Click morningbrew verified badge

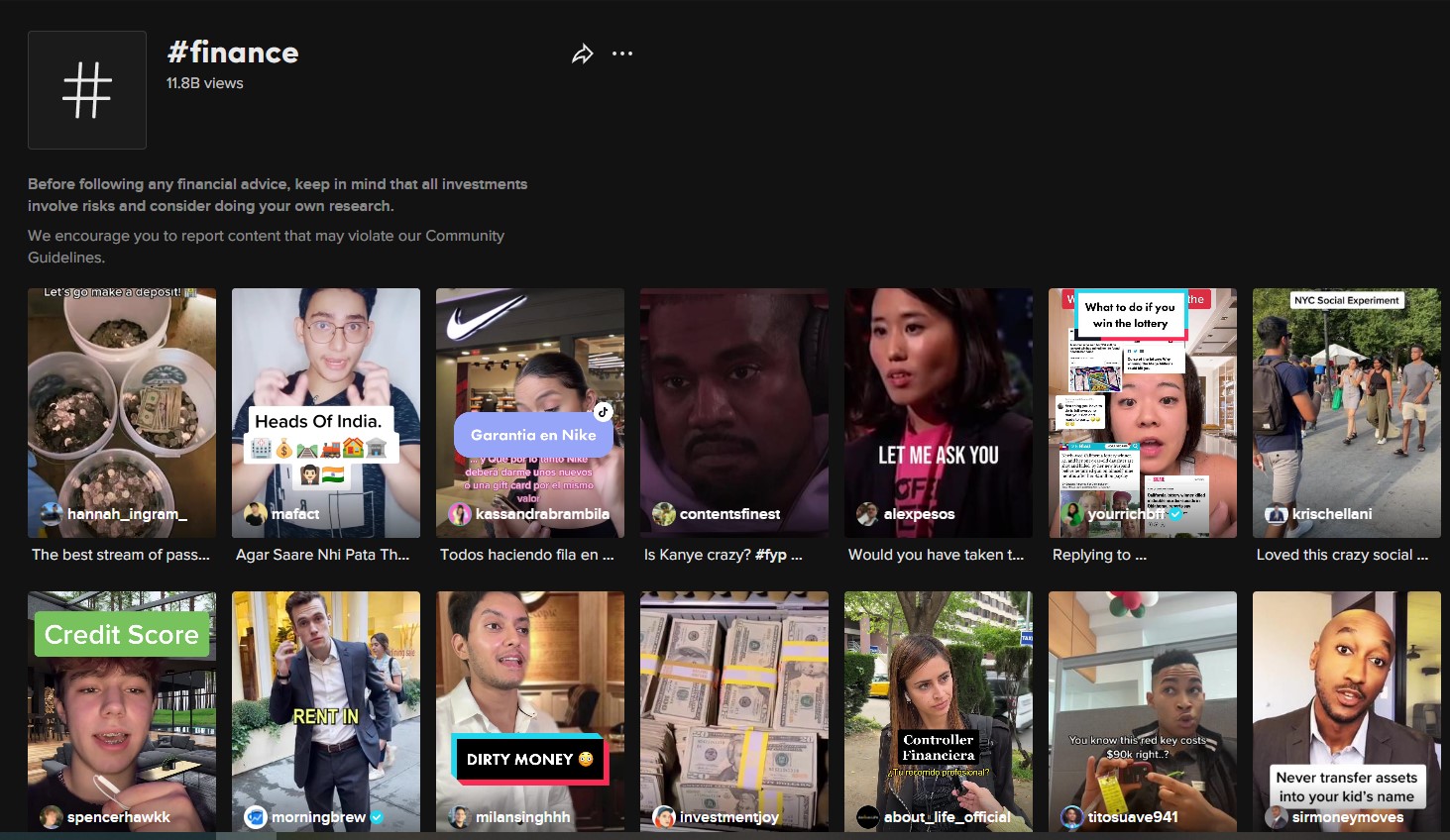pos(377,817)
